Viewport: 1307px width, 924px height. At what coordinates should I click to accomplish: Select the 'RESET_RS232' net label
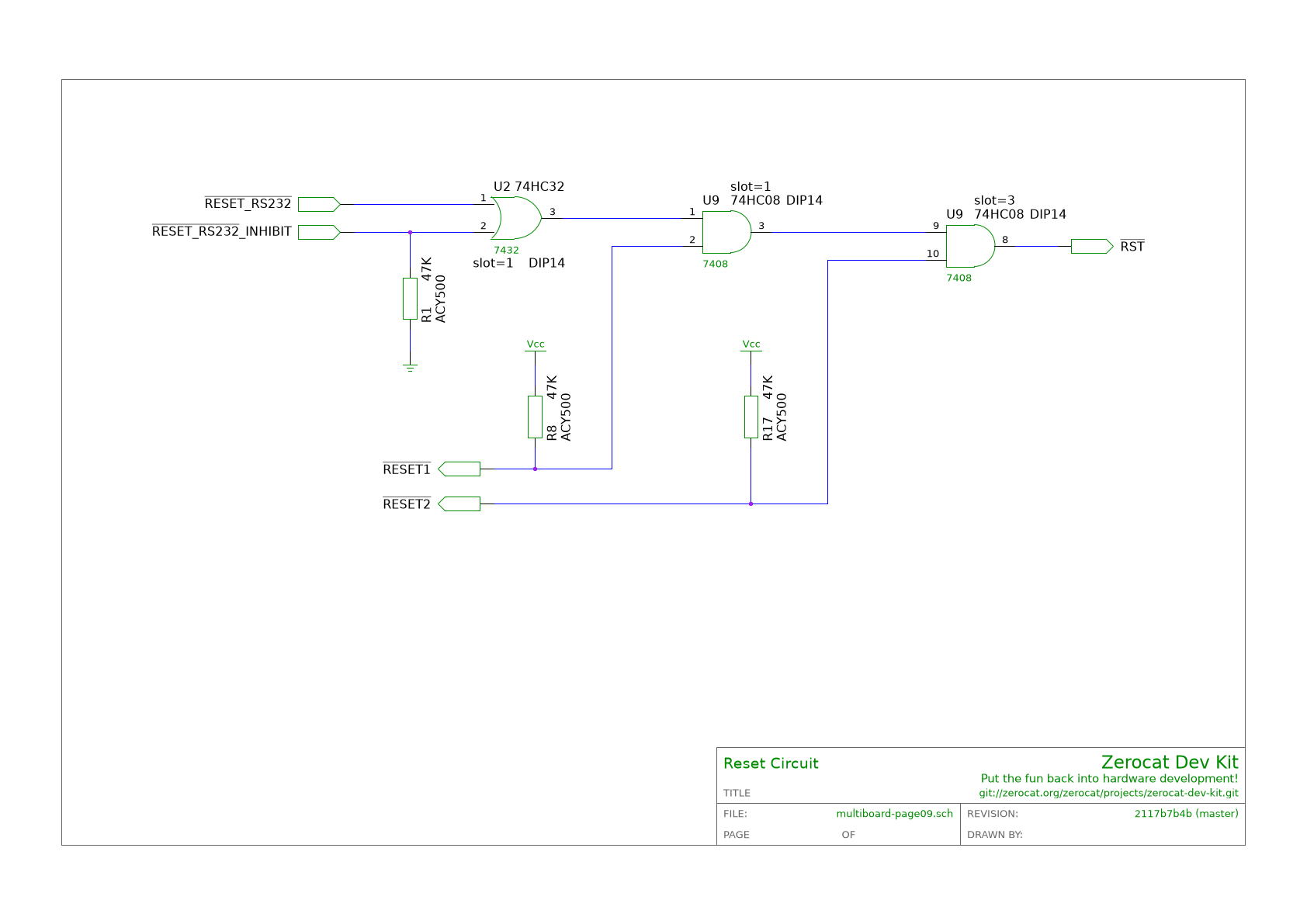click(x=248, y=203)
